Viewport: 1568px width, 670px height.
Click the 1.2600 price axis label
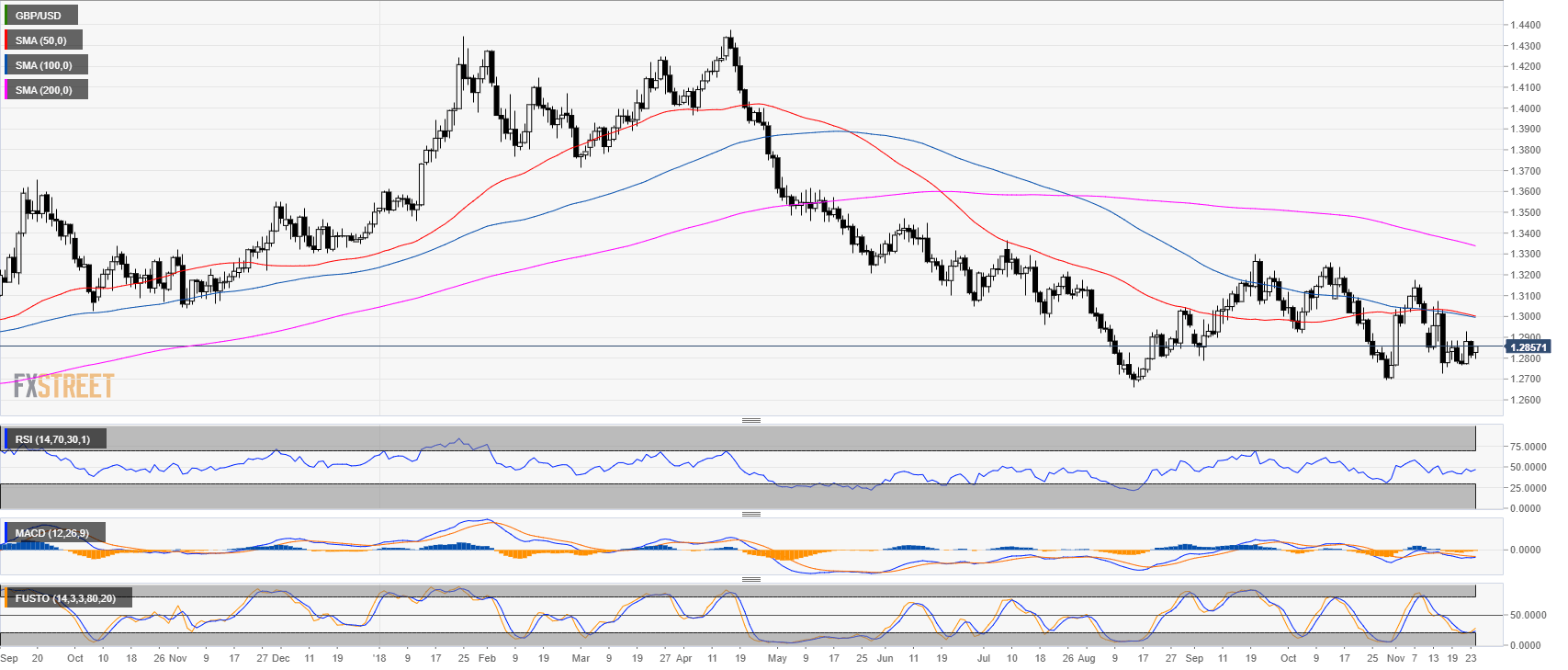(x=1525, y=400)
